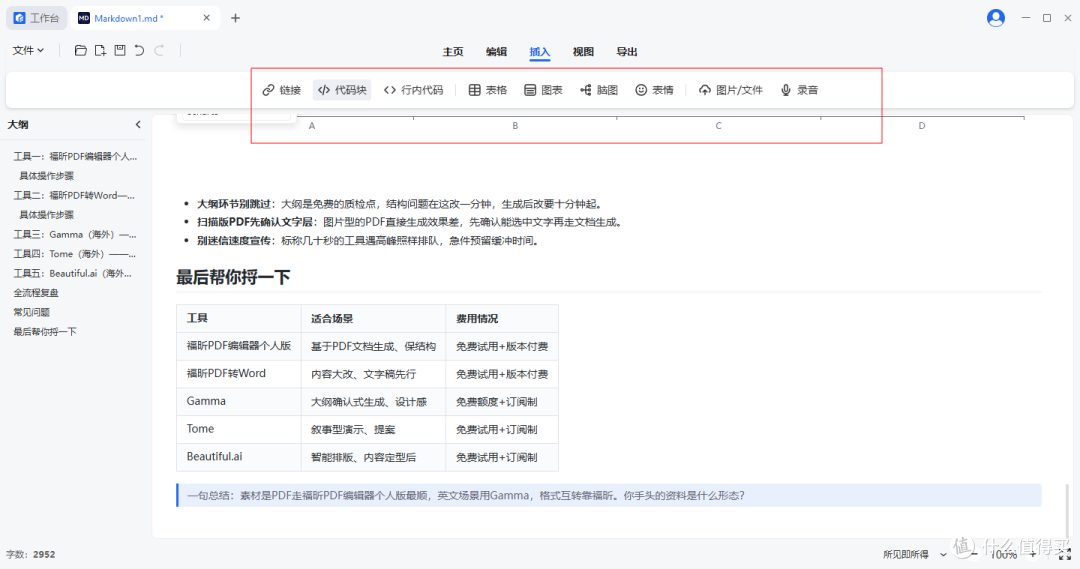Viewport: 1080px width, 569px height.
Task: Insert a chart using 图表
Action: 543,90
